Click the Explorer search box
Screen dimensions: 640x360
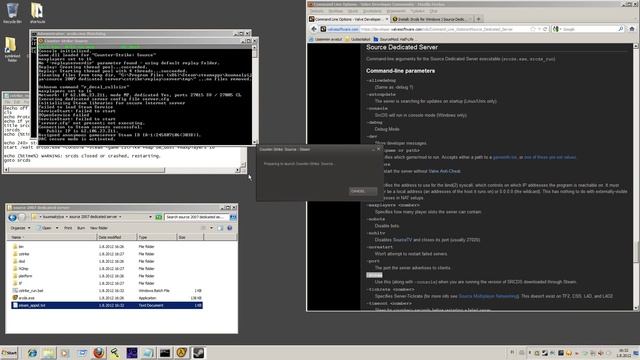(197, 217)
